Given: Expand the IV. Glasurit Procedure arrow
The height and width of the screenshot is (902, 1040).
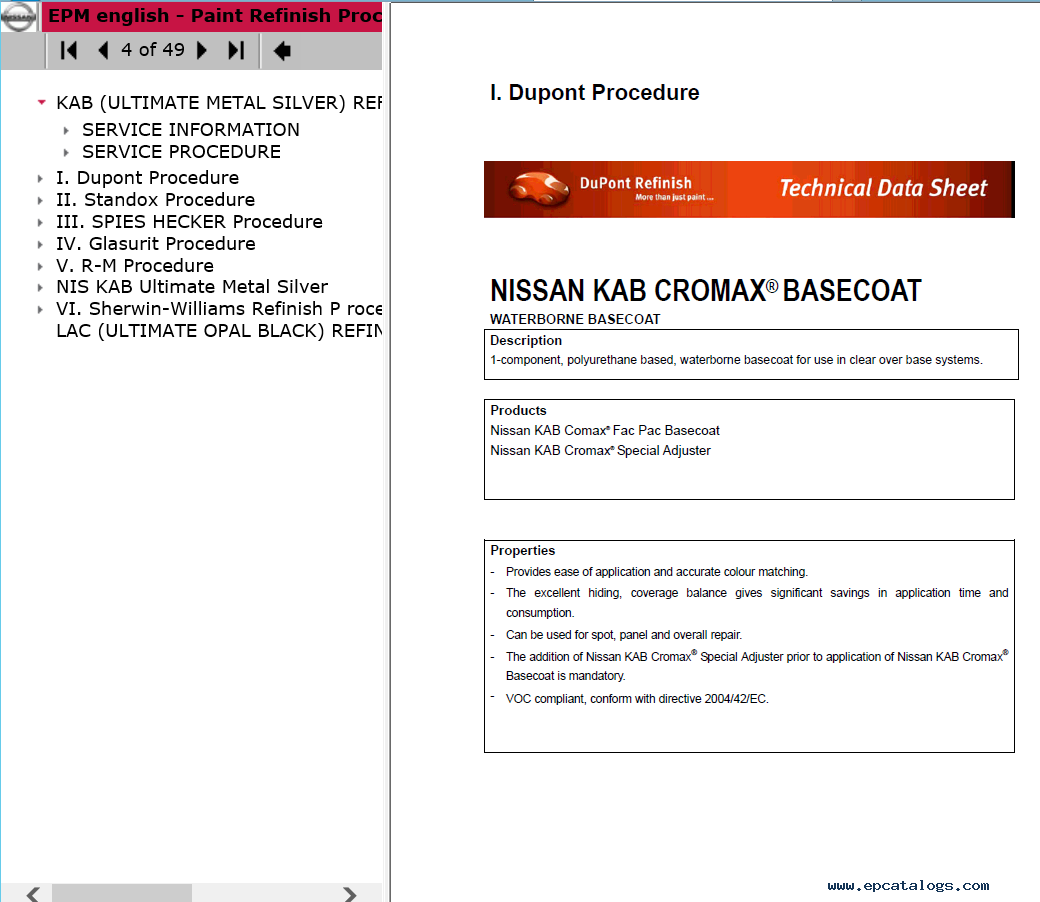Looking at the screenshot, I should (40, 244).
